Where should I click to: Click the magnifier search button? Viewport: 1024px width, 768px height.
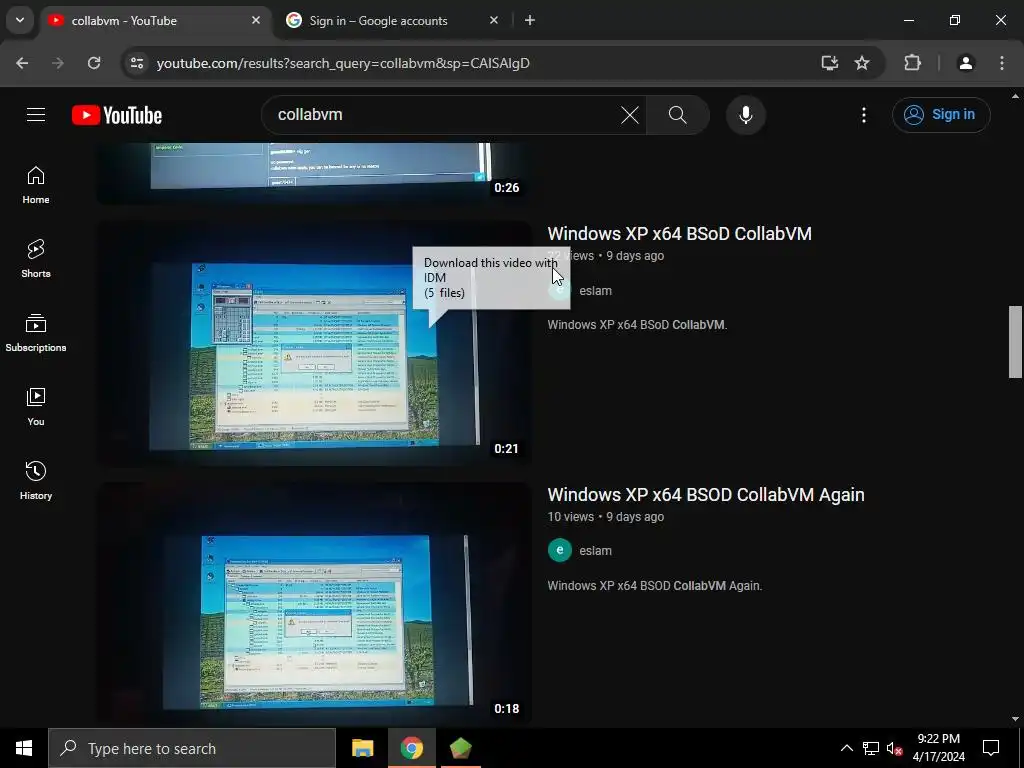(678, 115)
